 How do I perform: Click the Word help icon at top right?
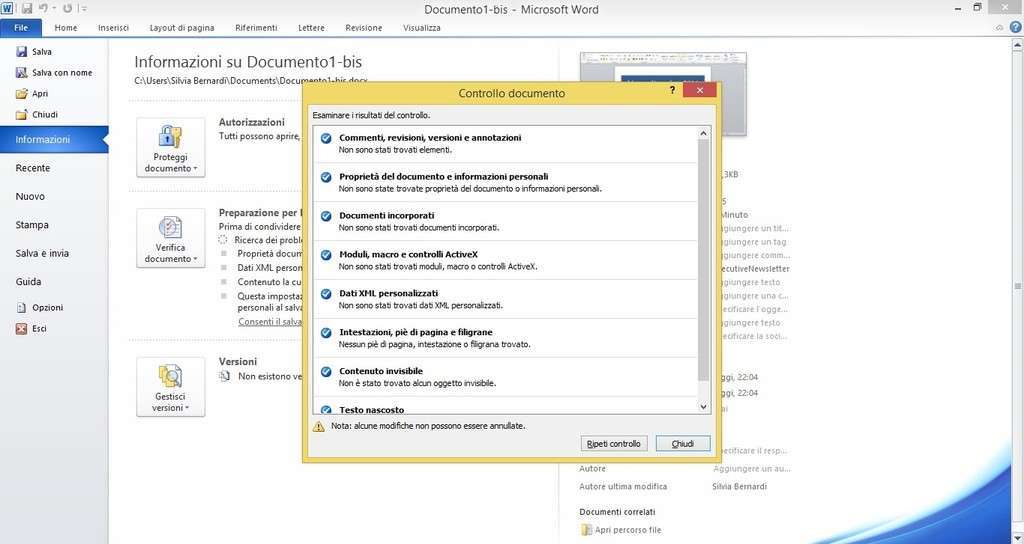[1015, 28]
